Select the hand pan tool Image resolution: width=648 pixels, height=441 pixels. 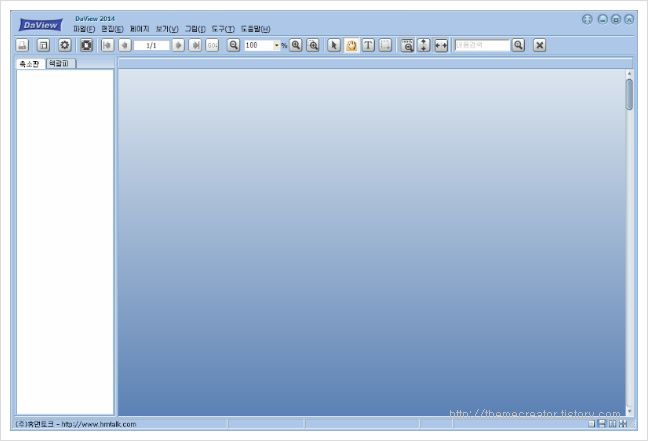tap(351, 45)
